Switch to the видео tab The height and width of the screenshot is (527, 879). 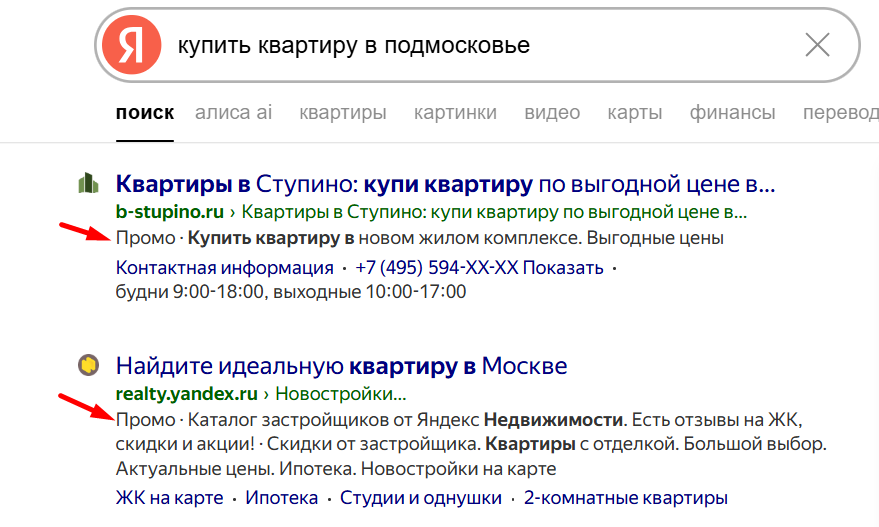552,113
